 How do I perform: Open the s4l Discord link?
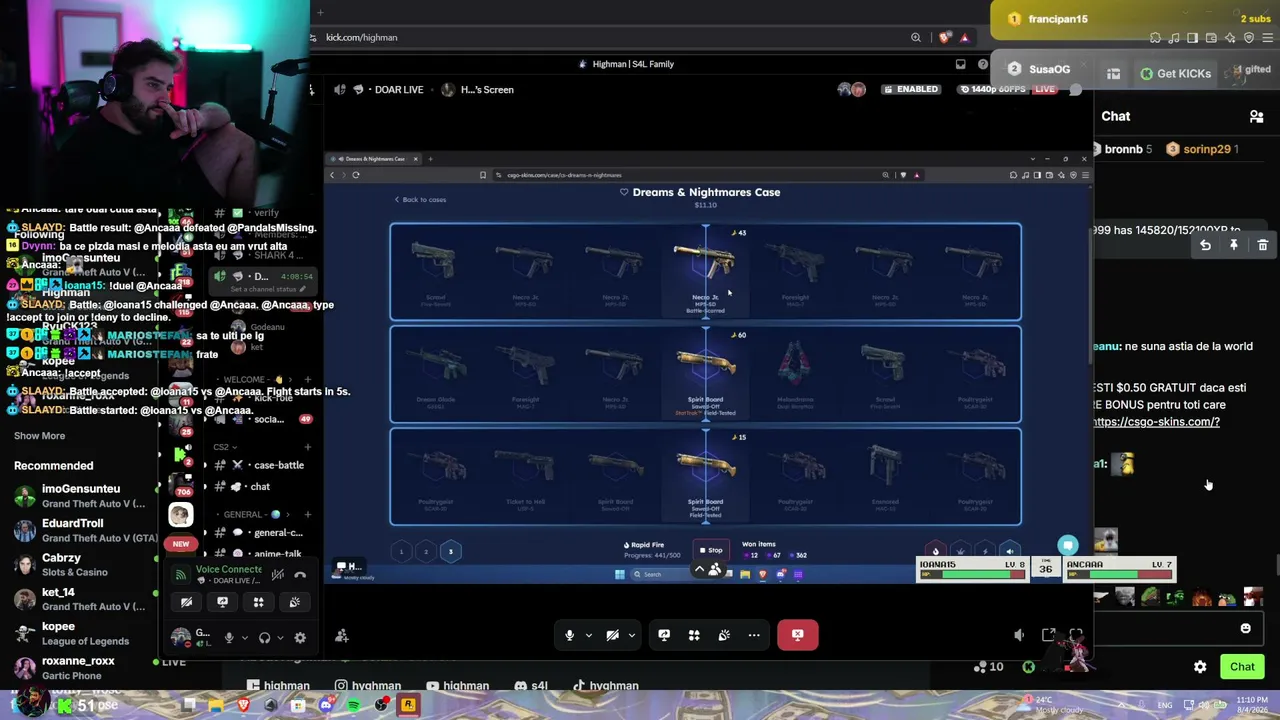tap(531, 686)
